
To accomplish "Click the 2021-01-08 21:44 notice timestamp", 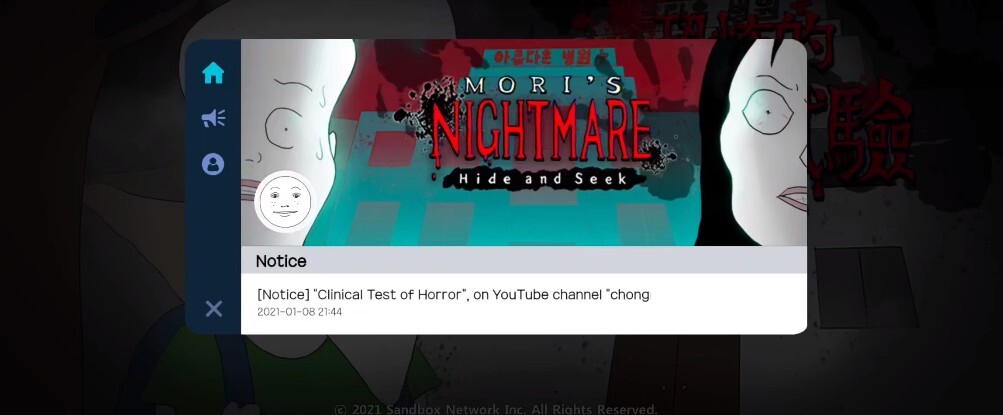I will [299, 312].
